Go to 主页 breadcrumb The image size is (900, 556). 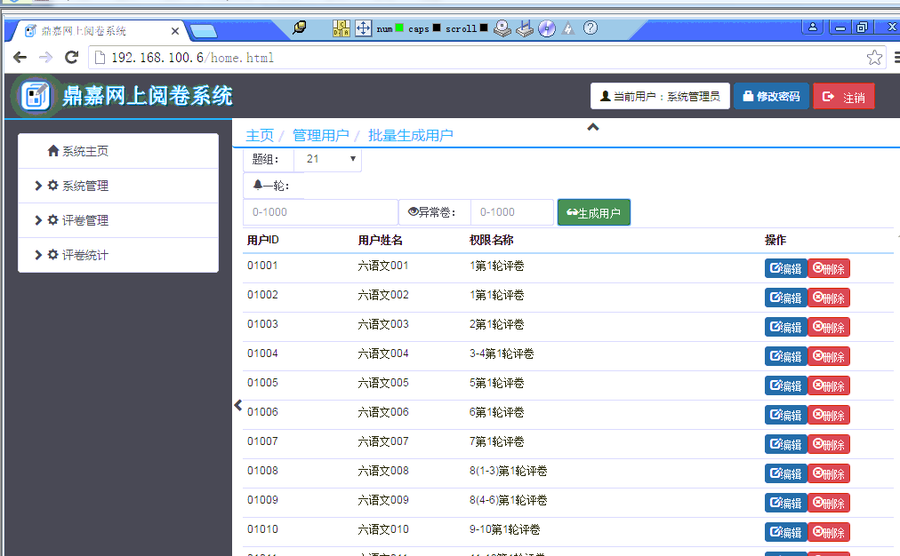click(x=259, y=135)
